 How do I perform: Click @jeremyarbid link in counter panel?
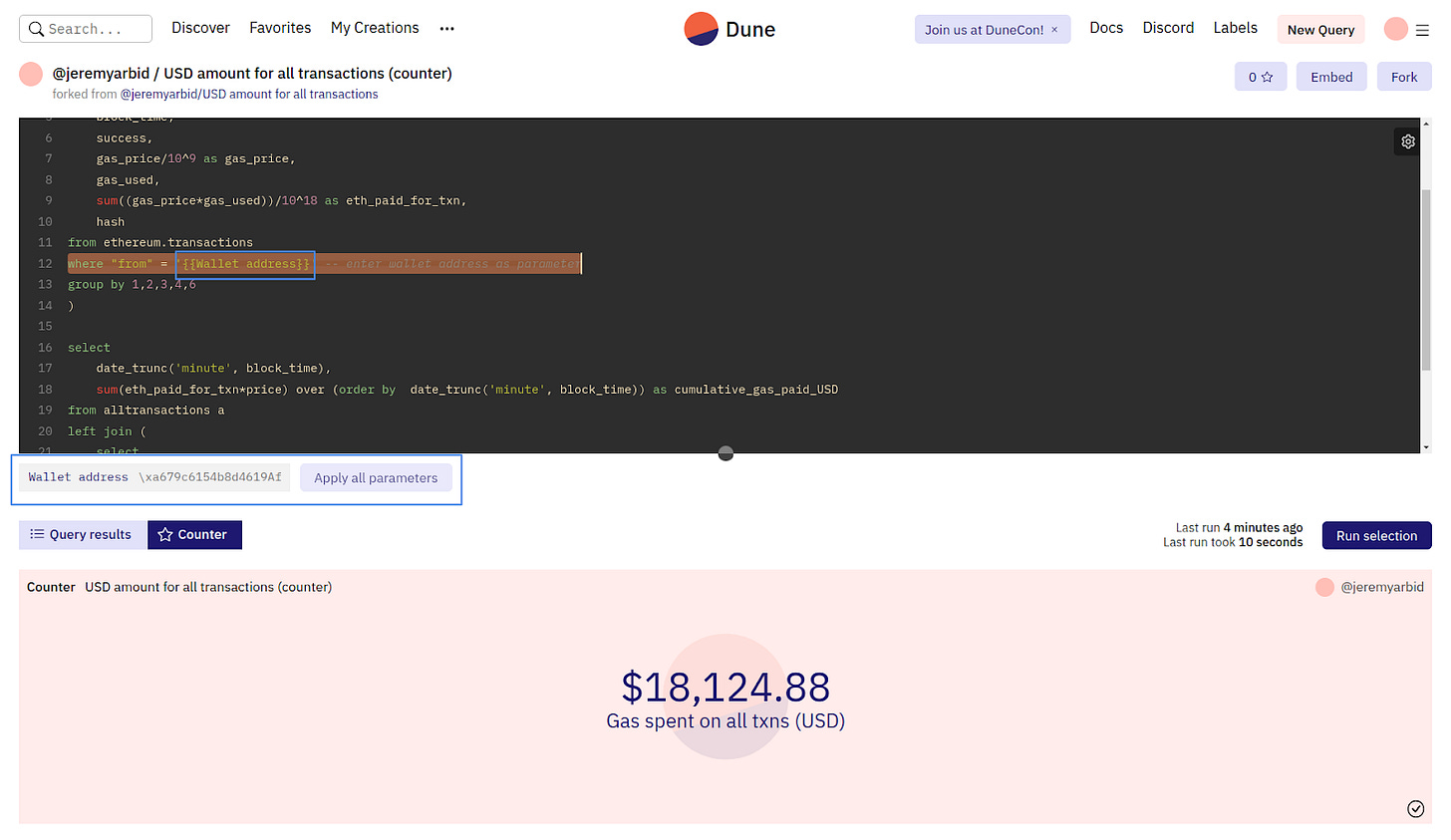tap(1381, 587)
